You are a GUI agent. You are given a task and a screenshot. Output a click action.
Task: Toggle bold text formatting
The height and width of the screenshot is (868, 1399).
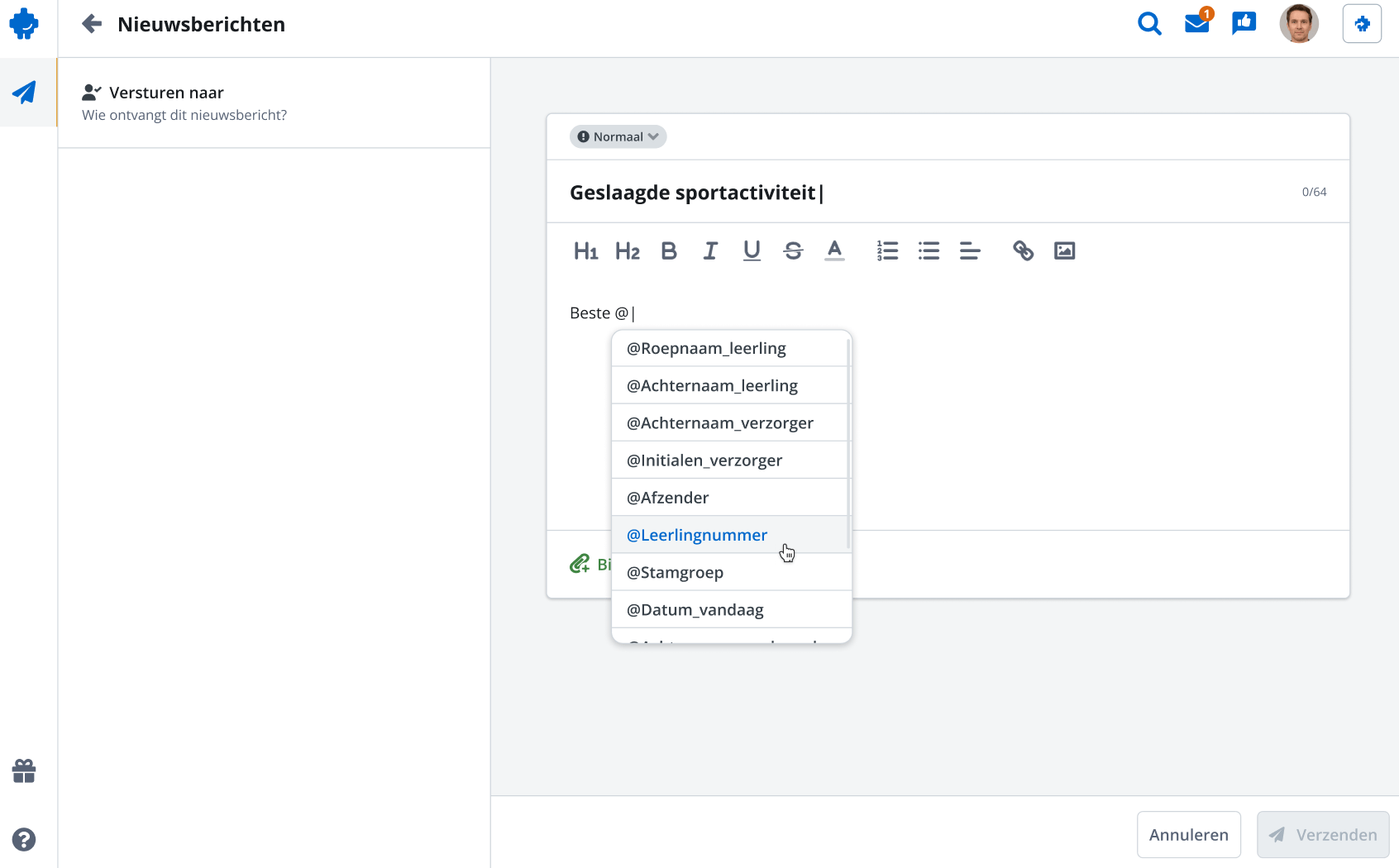point(669,250)
